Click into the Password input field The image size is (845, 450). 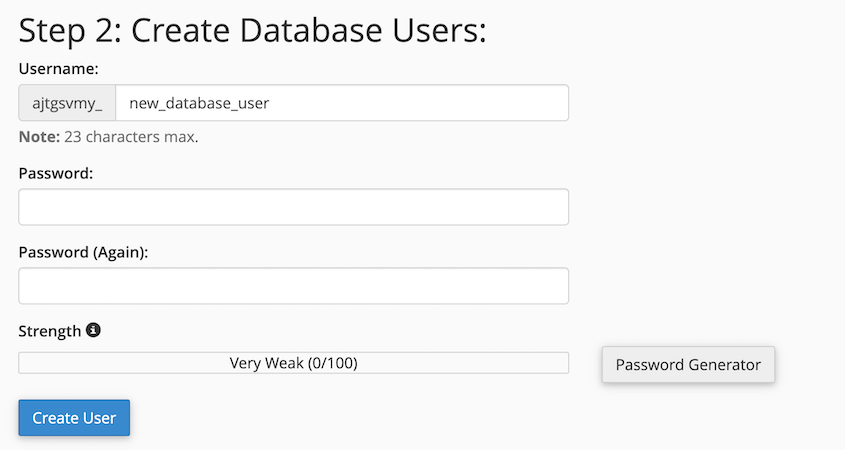point(293,207)
